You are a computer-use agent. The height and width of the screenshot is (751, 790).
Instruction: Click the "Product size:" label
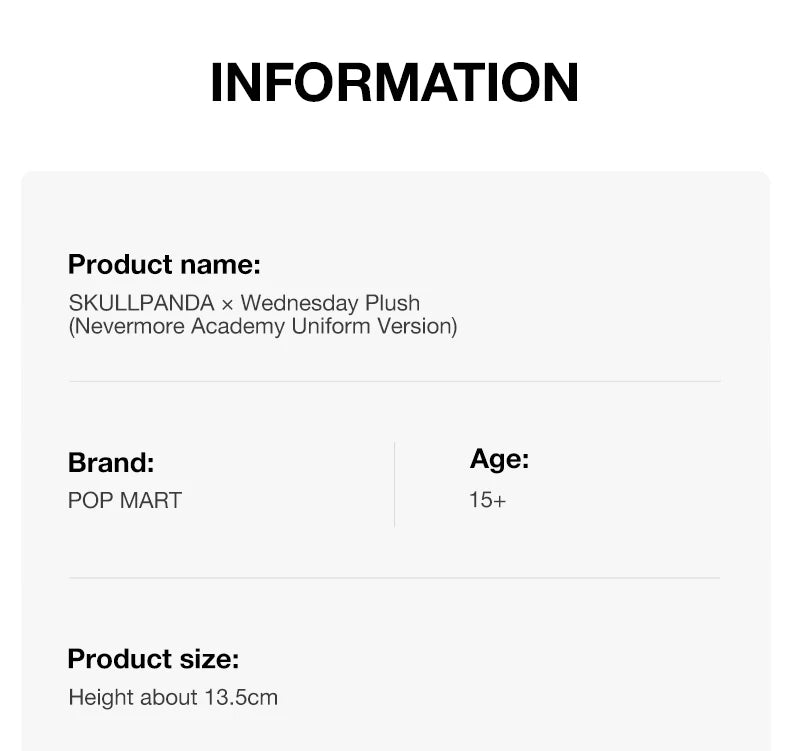coord(153,659)
